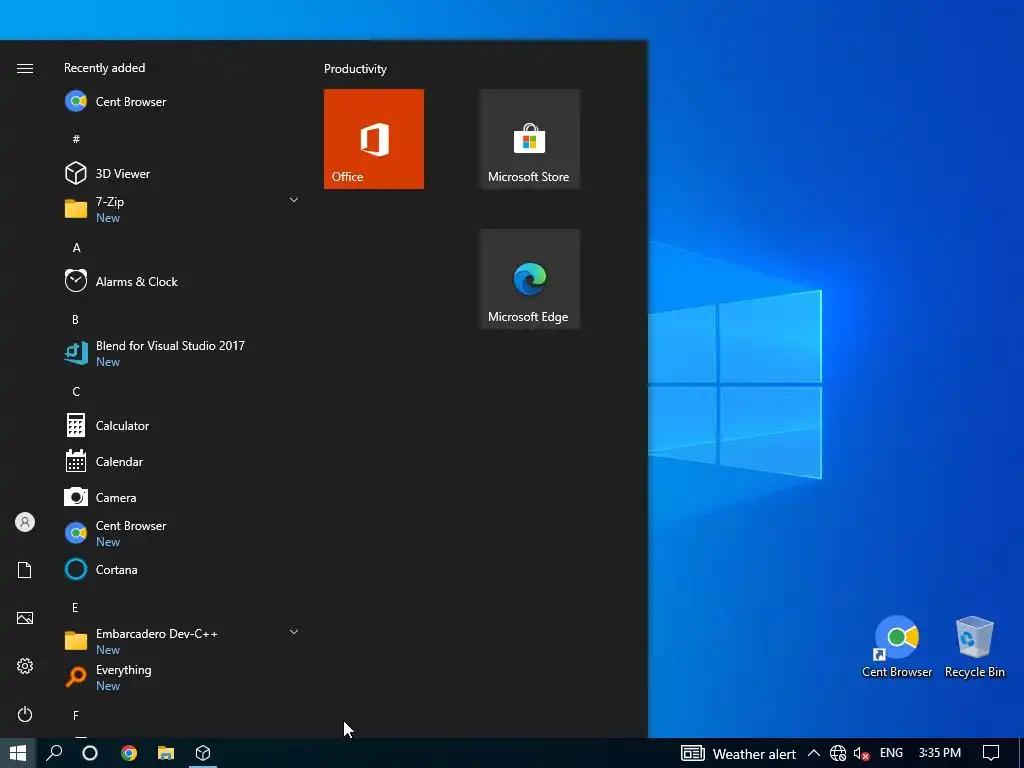Open Pictures from the Start sidebar
Screen dimensions: 1024x768
[25, 618]
